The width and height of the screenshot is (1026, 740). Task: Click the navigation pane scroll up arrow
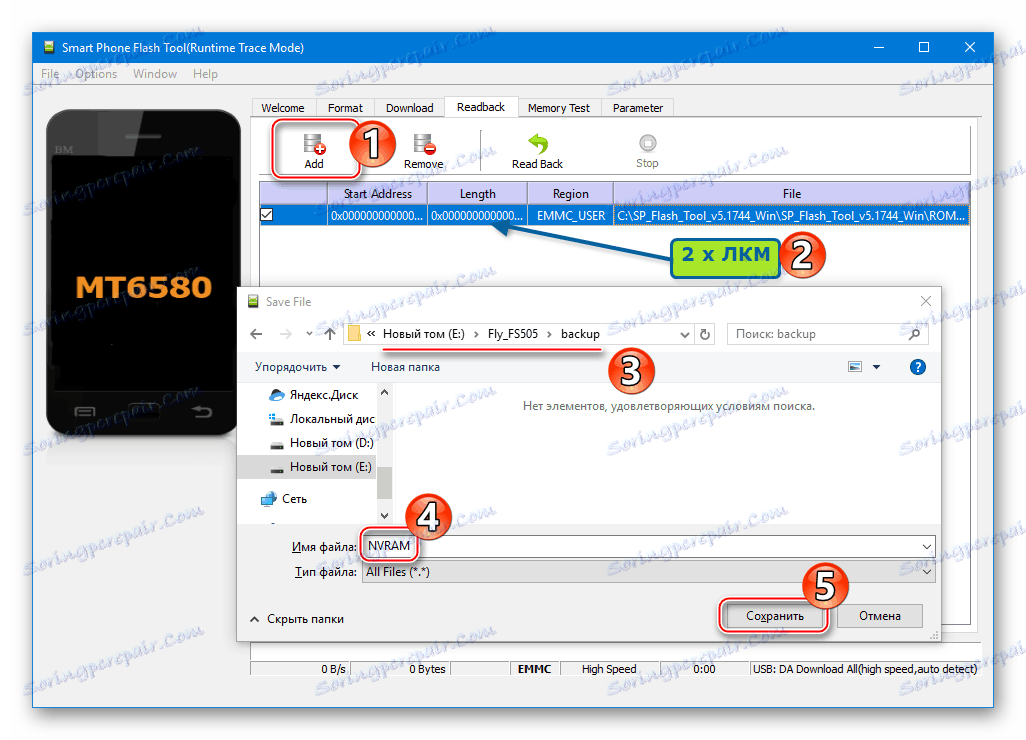point(385,393)
